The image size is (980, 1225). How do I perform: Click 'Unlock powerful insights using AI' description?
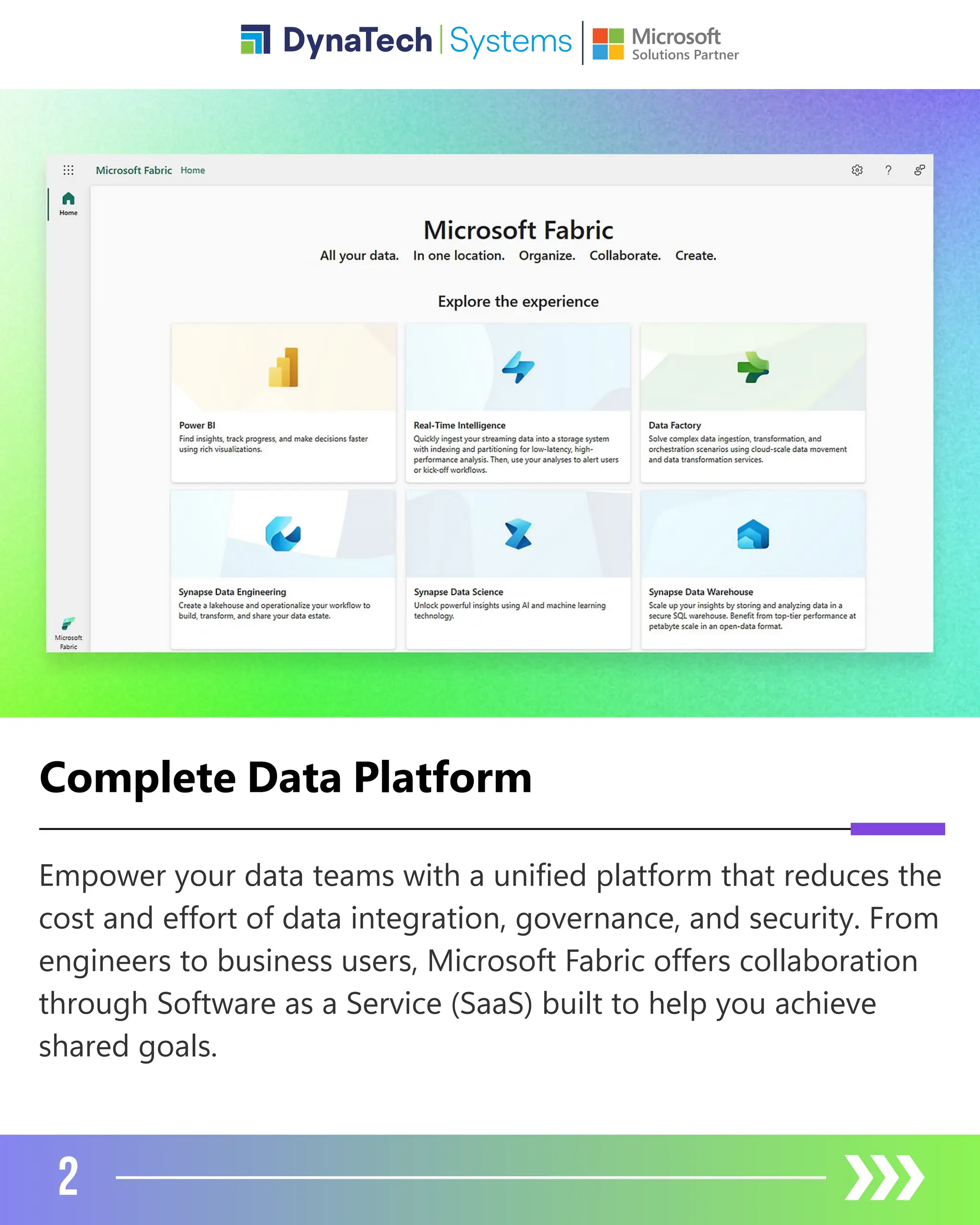point(510,610)
